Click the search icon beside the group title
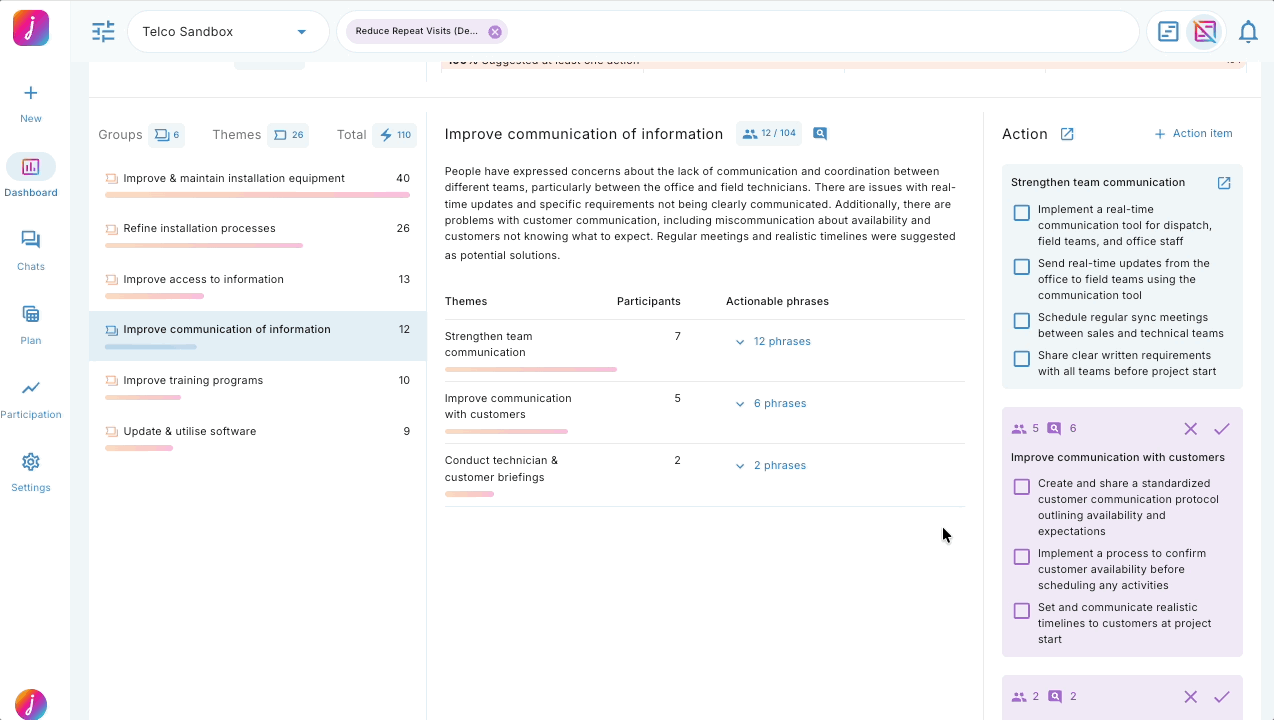1274x720 pixels. click(x=820, y=134)
